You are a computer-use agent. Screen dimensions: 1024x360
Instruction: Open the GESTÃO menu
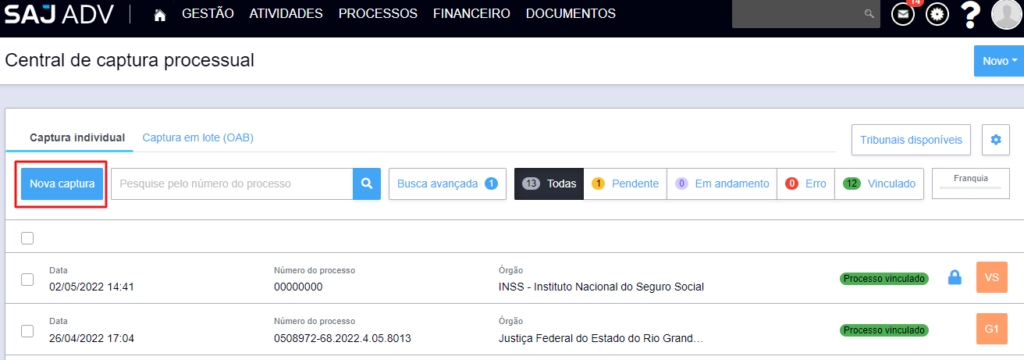point(208,14)
